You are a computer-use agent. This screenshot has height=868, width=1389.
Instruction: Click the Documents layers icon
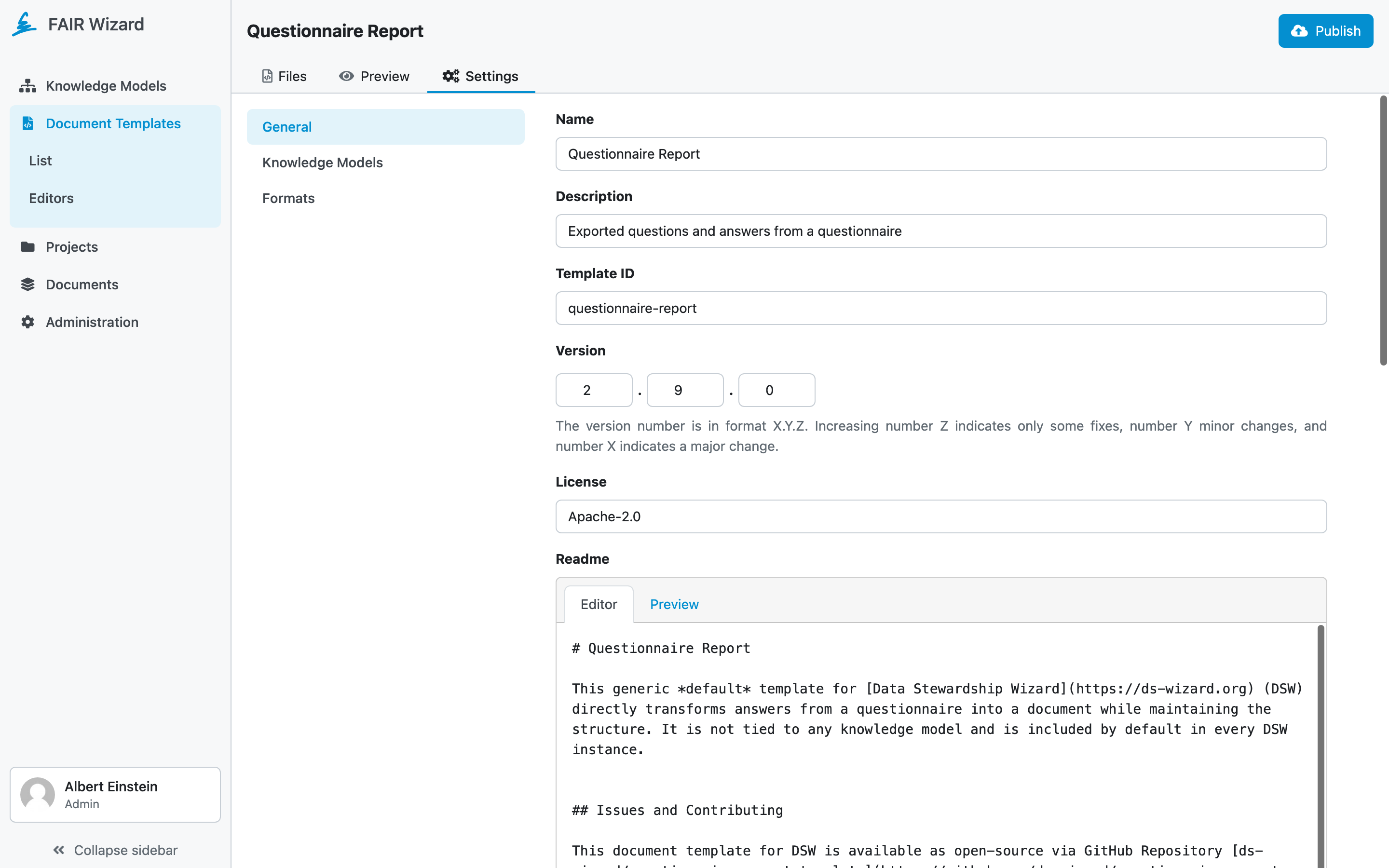27,284
